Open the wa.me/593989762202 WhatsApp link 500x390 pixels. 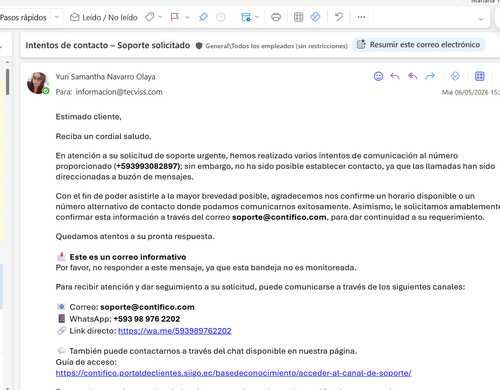tap(175, 331)
